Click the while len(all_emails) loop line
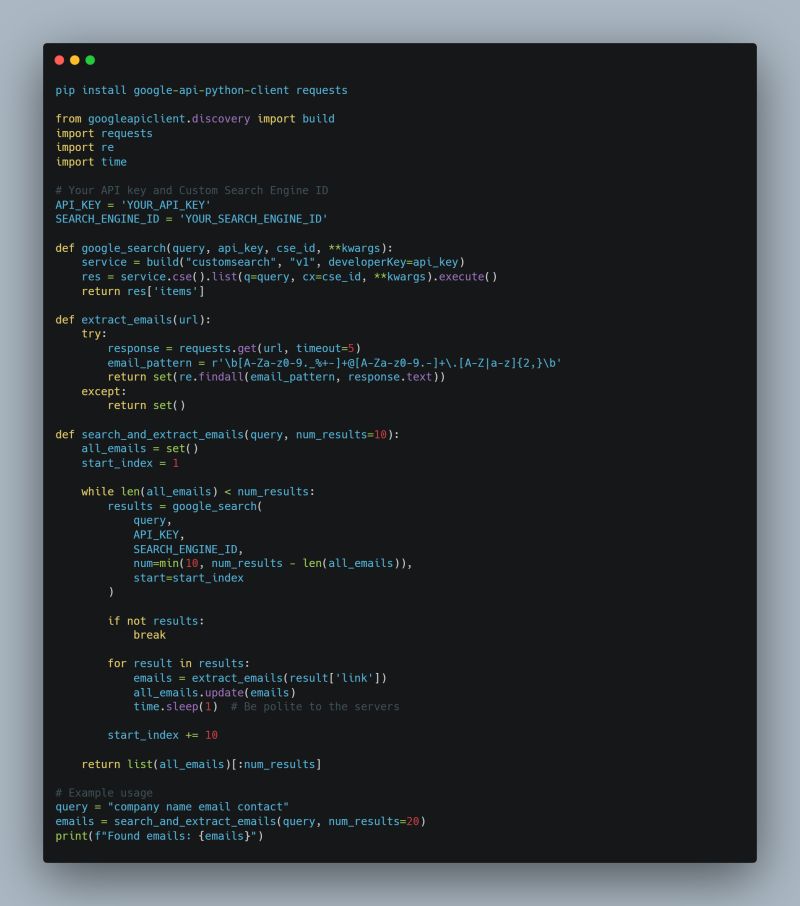Viewport: 800px width, 906px height. coord(198,492)
